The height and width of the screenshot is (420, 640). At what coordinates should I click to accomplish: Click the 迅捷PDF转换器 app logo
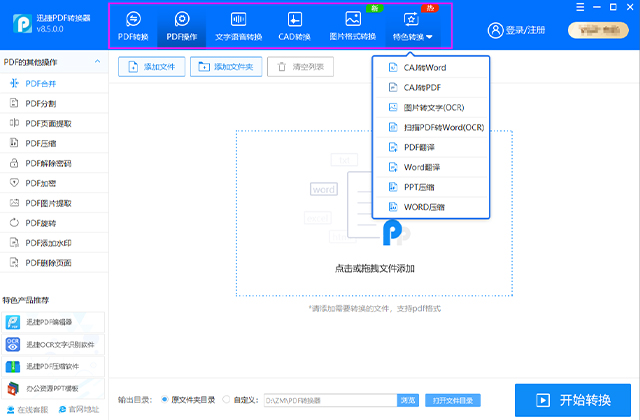tap(22, 24)
